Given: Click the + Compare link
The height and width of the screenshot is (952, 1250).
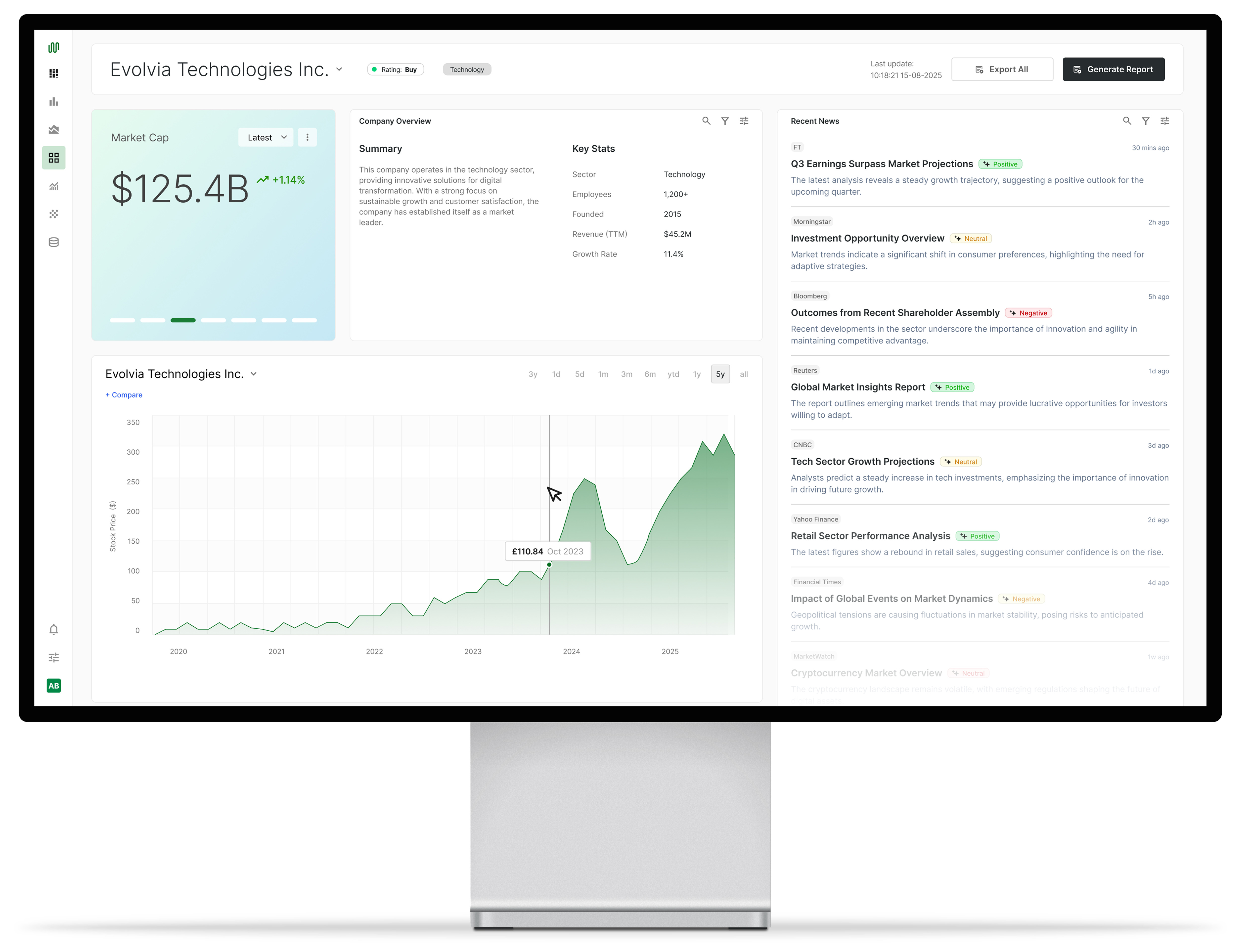Looking at the screenshot, I should point(124,395).
